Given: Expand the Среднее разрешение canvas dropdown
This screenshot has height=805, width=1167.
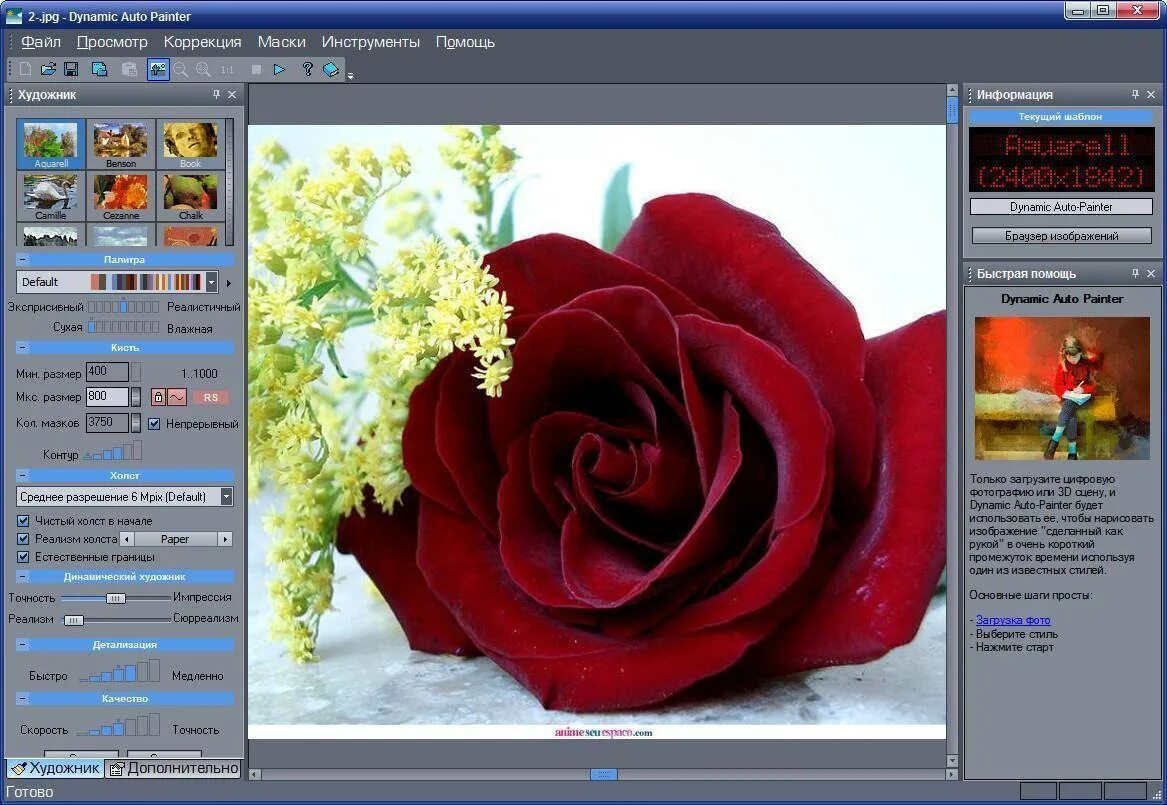Looking at the screenshot, I should [x=226, y=496].
